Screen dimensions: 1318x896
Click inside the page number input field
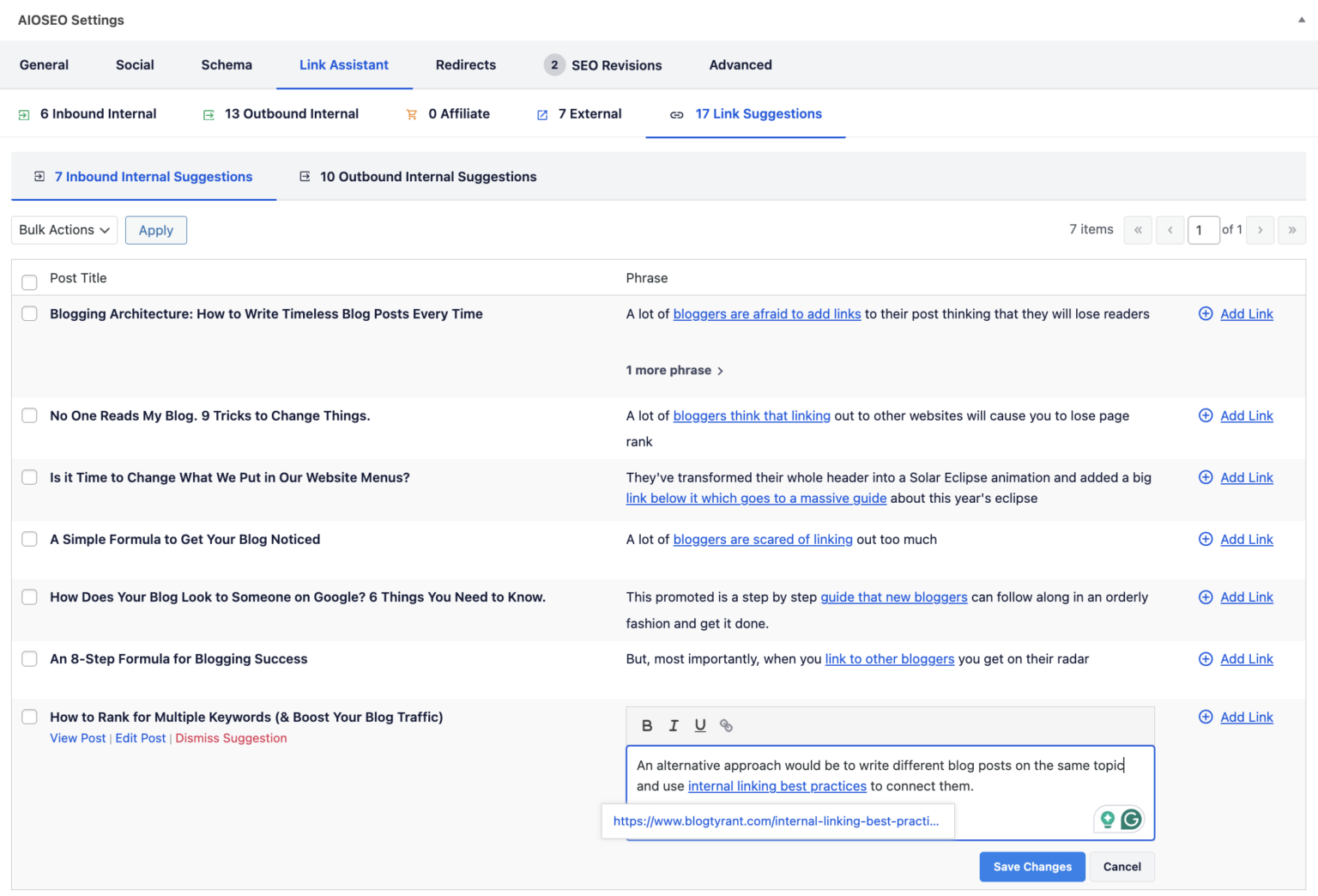point(1203,230)
